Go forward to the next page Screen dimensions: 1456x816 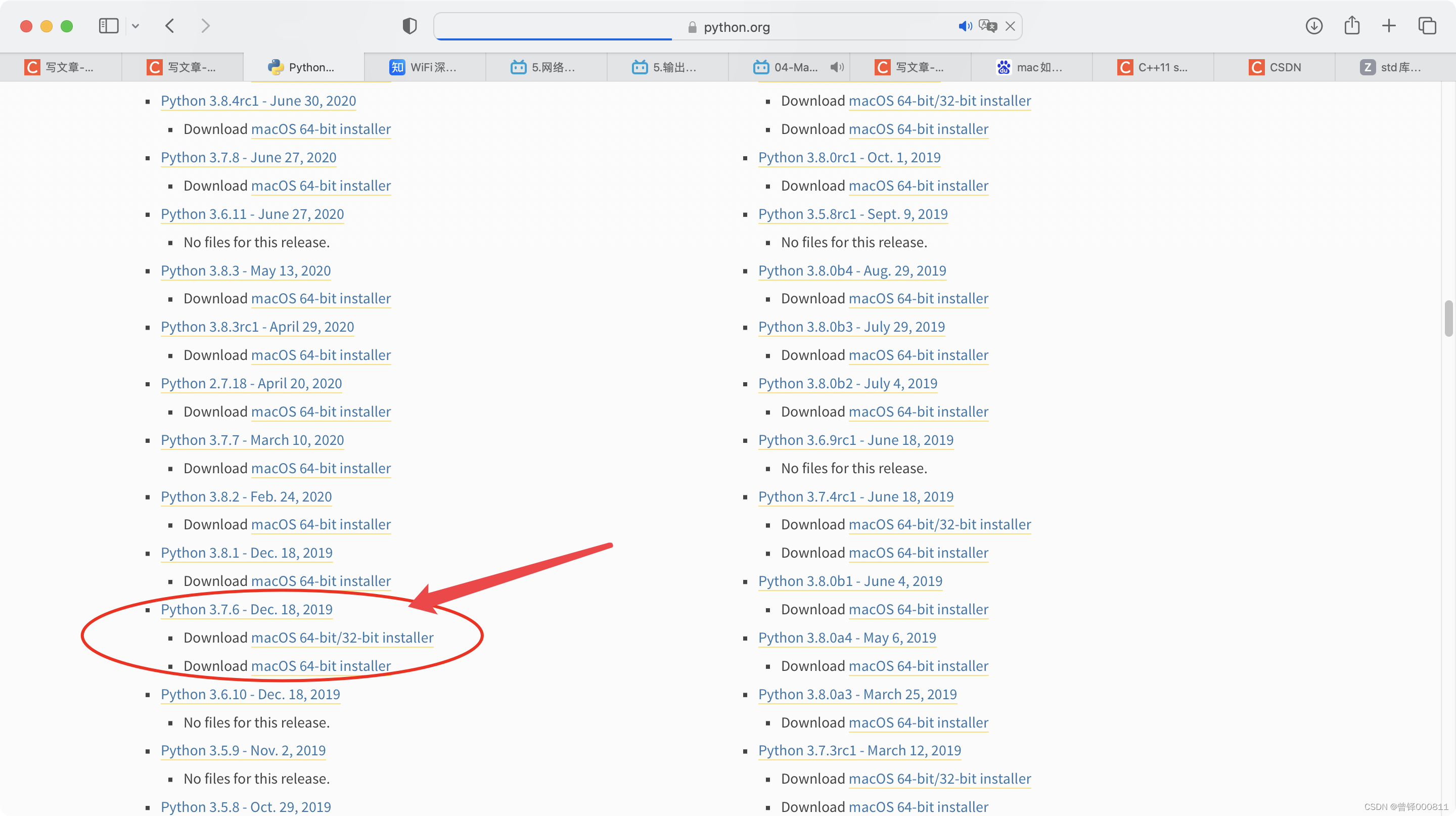[x=206, y=26]
